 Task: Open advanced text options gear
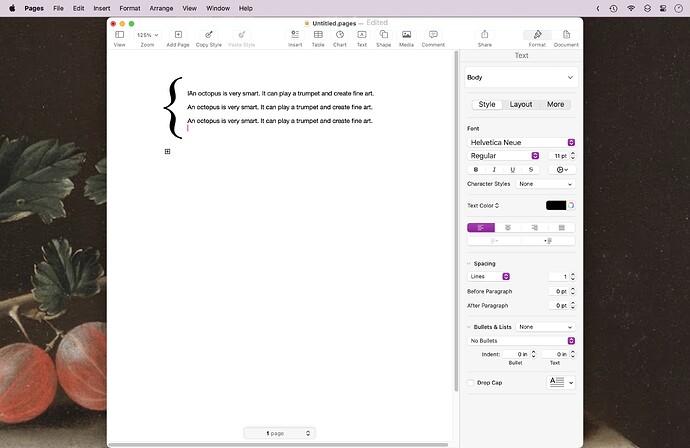pos(562,169)
